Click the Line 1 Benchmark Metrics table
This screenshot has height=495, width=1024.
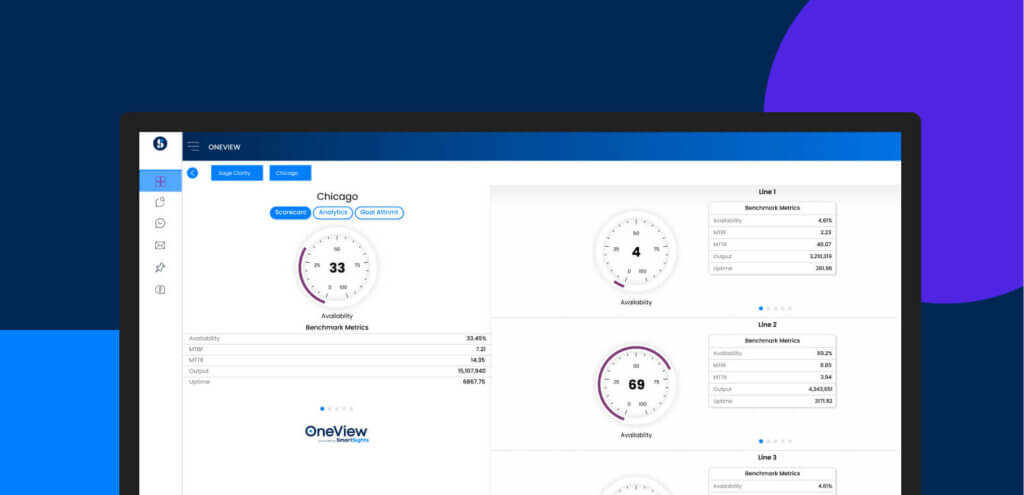tap(773, 238)
